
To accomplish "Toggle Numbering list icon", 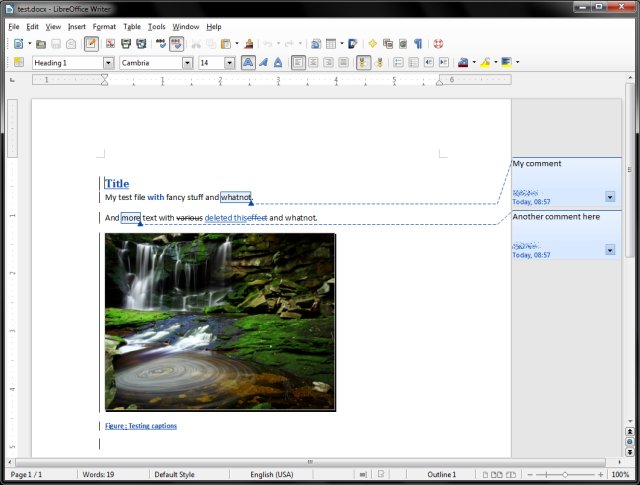I will point(398,62).
